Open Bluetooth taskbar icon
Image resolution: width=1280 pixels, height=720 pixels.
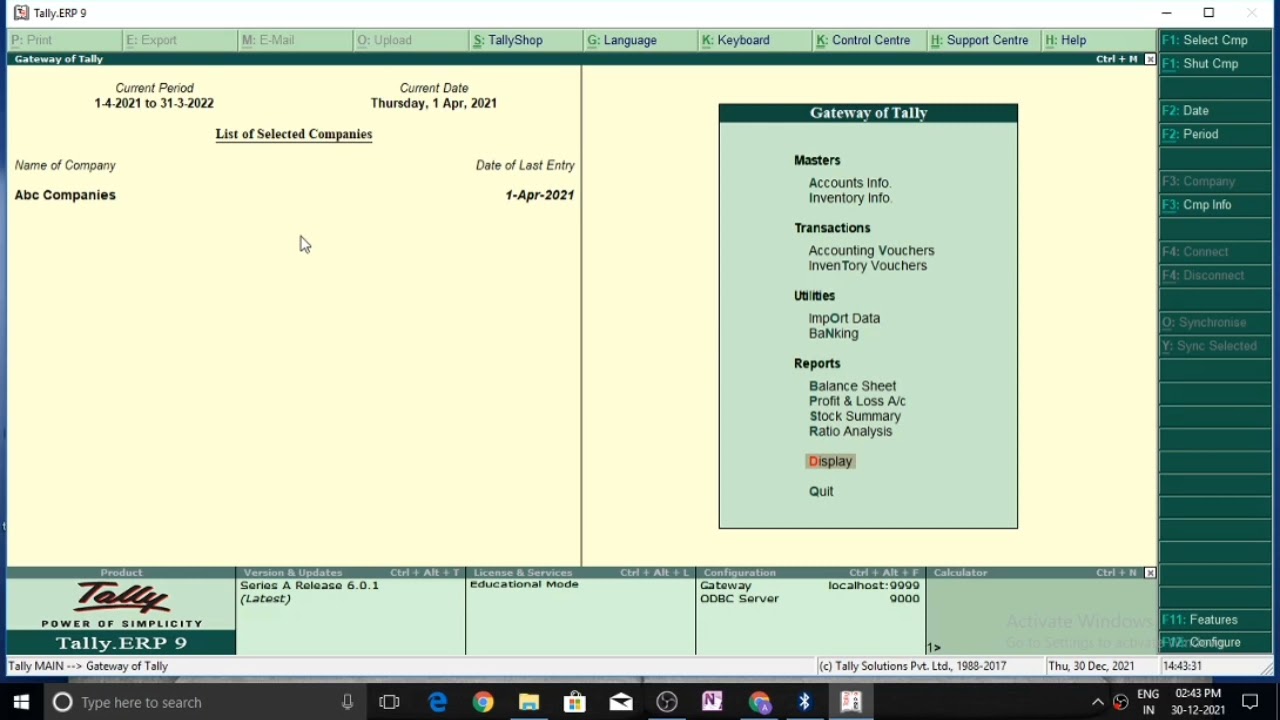coord(804,702)
